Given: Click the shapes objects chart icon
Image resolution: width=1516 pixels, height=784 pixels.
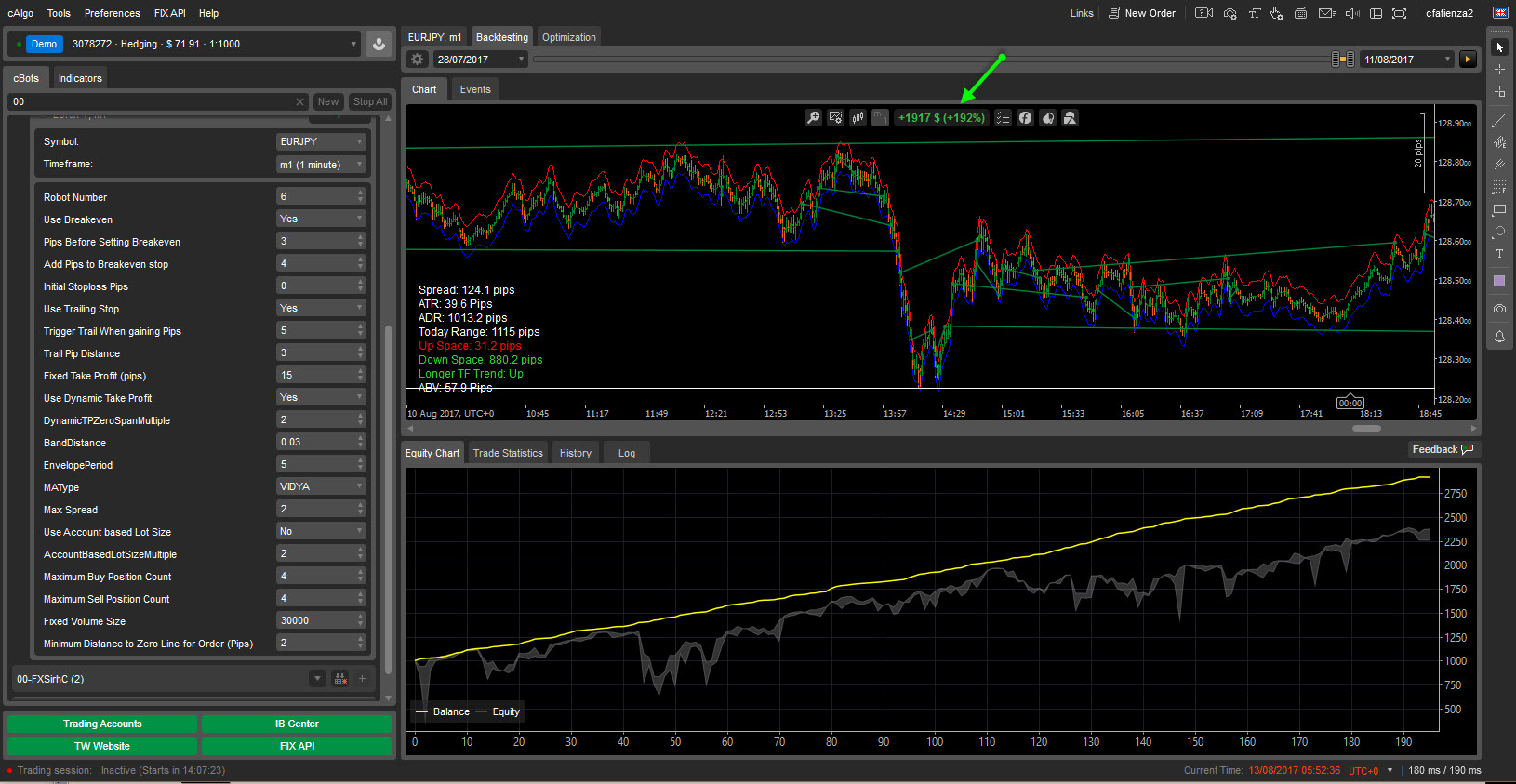Looking at the screenshot, I should pos(1070,118).
